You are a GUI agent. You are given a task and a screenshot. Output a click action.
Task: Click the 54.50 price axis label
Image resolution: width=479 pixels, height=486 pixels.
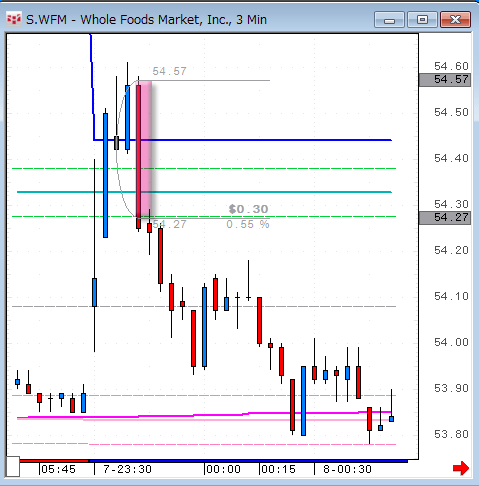click(451, 112)
